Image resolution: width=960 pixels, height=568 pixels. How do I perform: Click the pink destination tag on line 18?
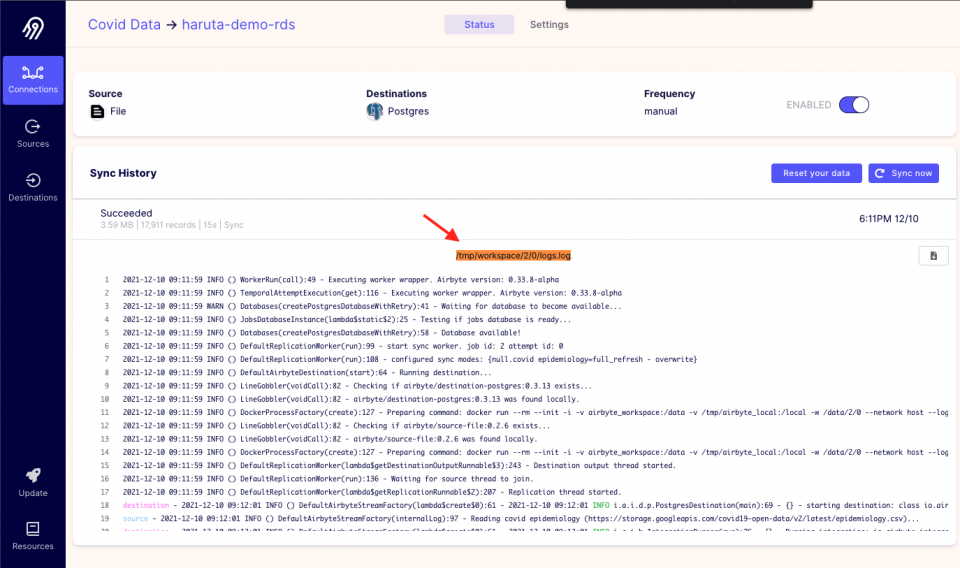[x=146, y=506]
